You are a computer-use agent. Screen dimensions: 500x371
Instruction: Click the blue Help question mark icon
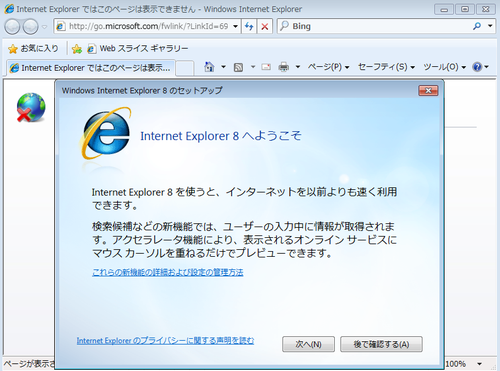[477, 67]
